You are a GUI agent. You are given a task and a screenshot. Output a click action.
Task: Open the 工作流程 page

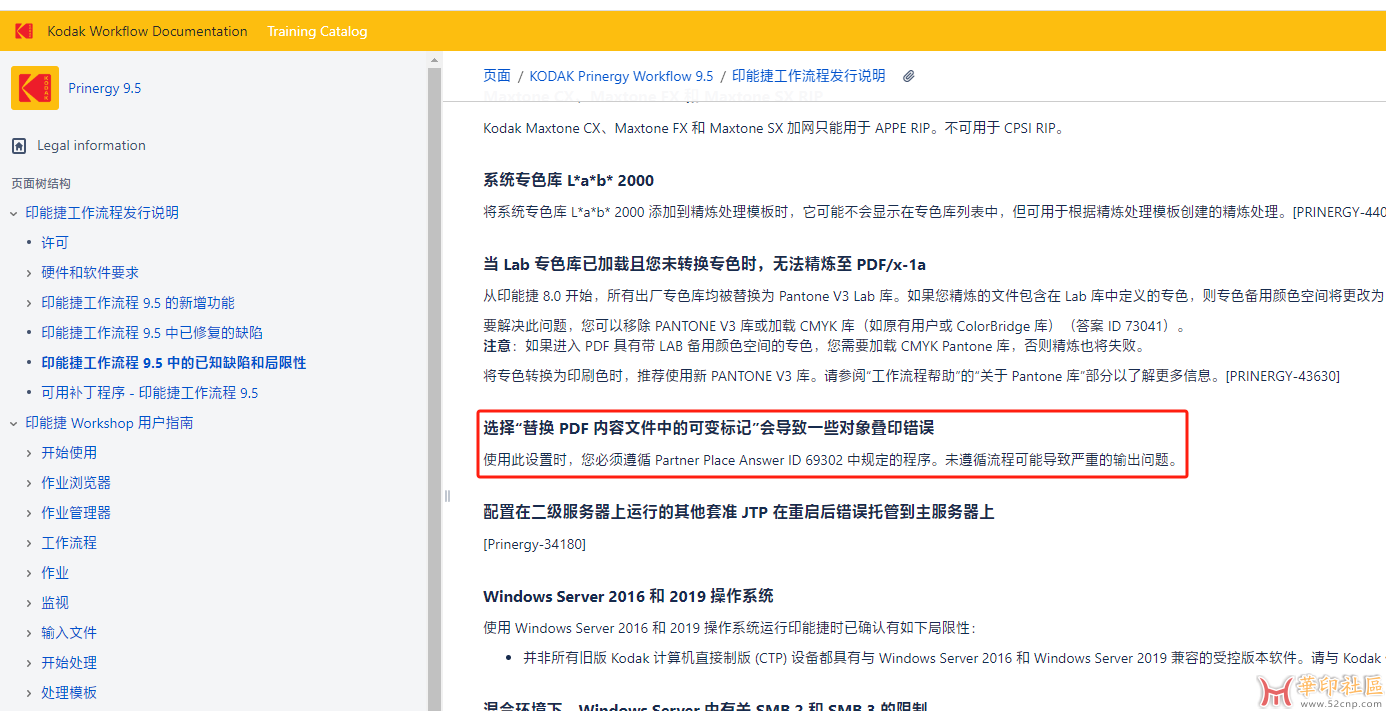tap(69, 543)
